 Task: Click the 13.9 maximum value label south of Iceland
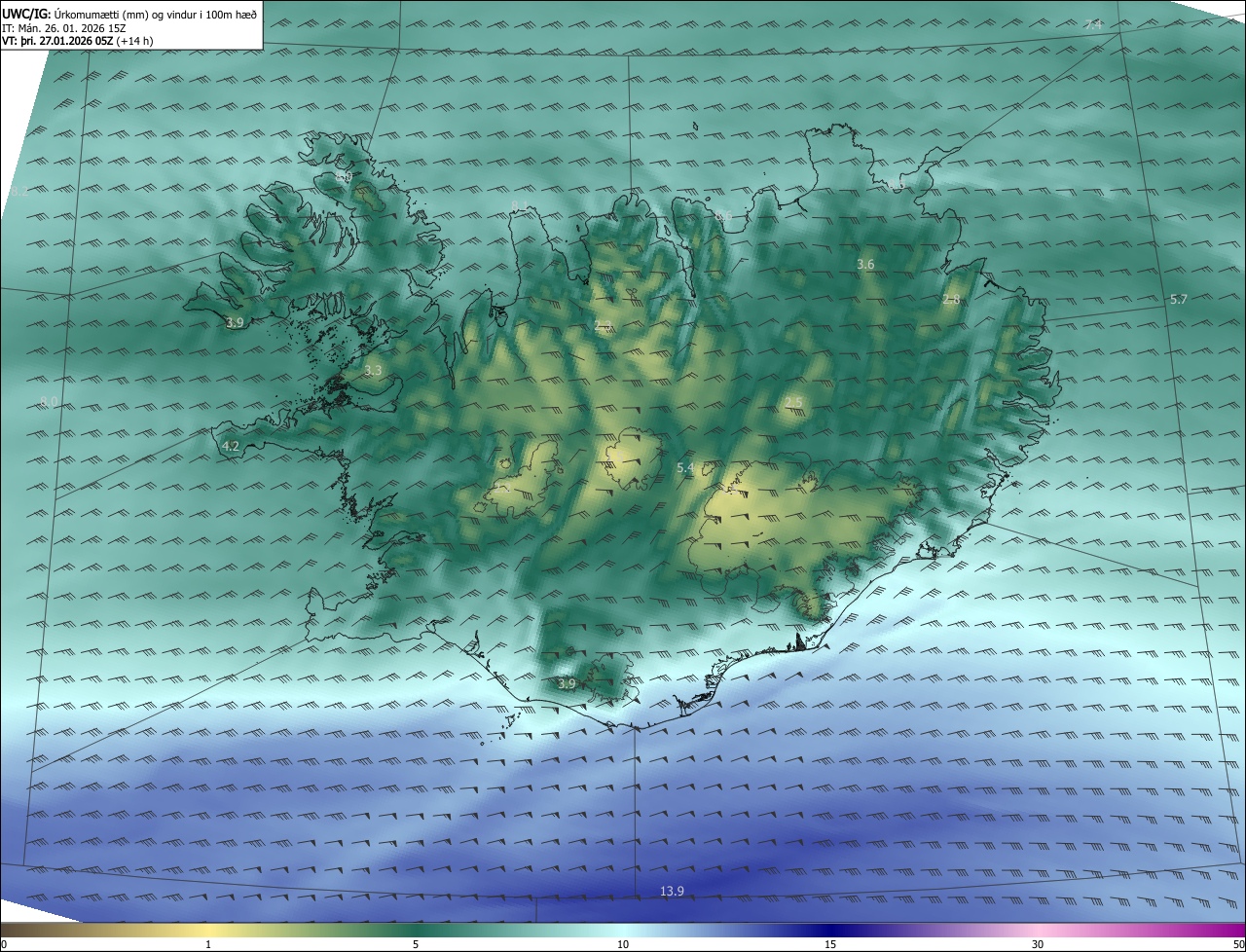(x=672, y=891)
